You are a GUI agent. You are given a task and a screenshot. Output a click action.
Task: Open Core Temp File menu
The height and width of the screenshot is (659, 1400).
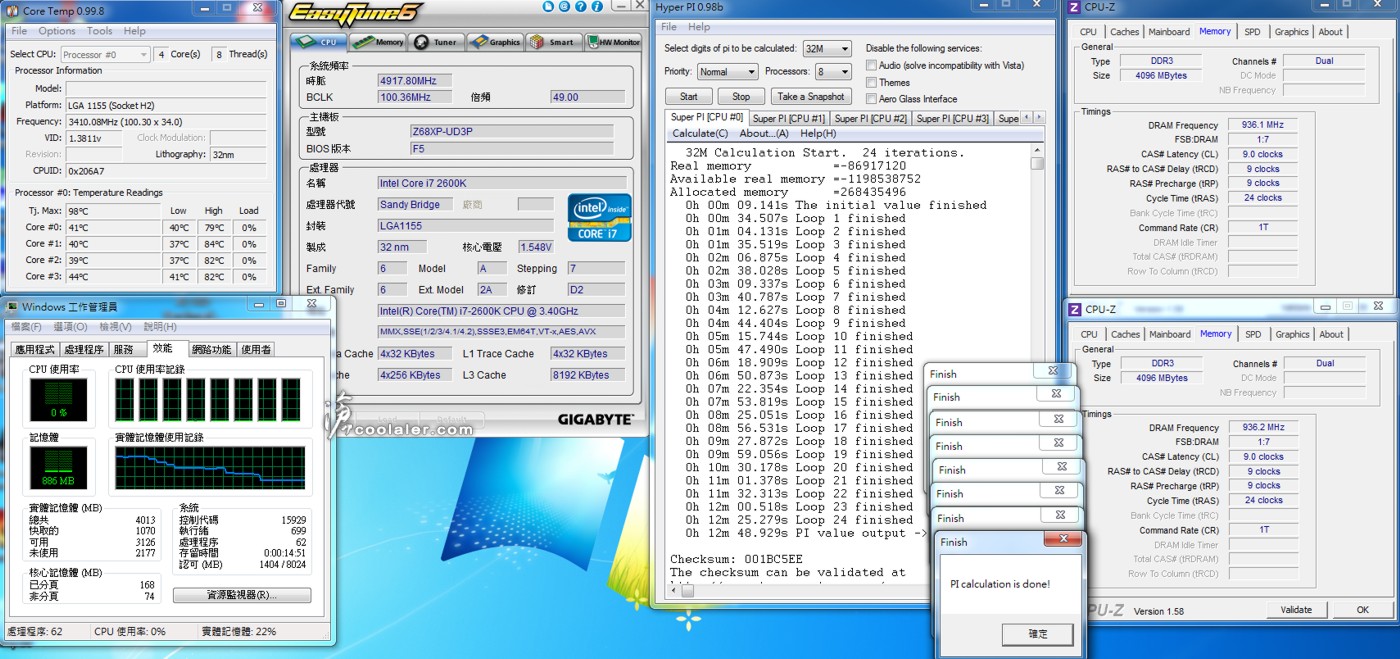click(x=19, y=31)
